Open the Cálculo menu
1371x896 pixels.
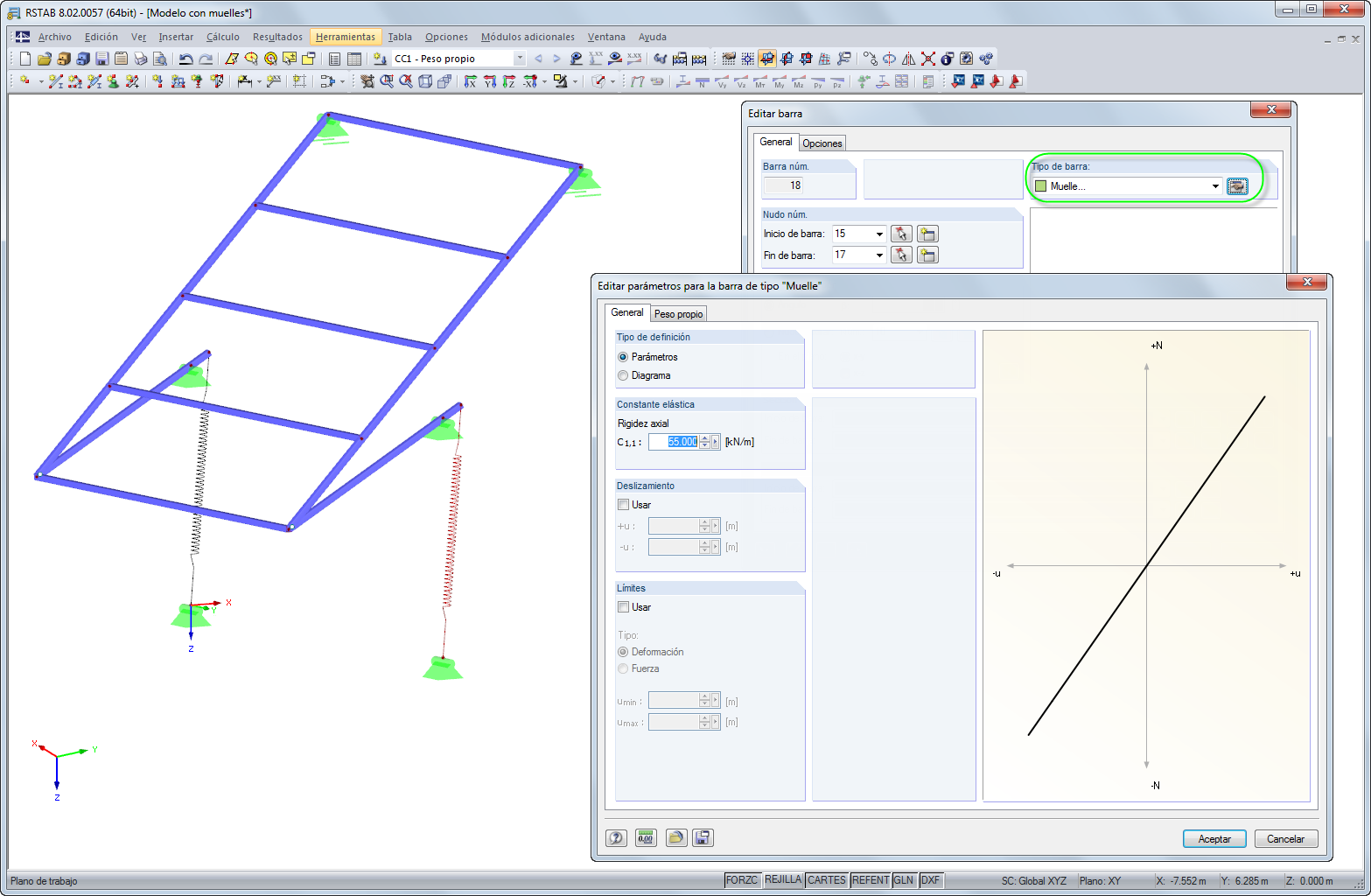click(223, 37)
